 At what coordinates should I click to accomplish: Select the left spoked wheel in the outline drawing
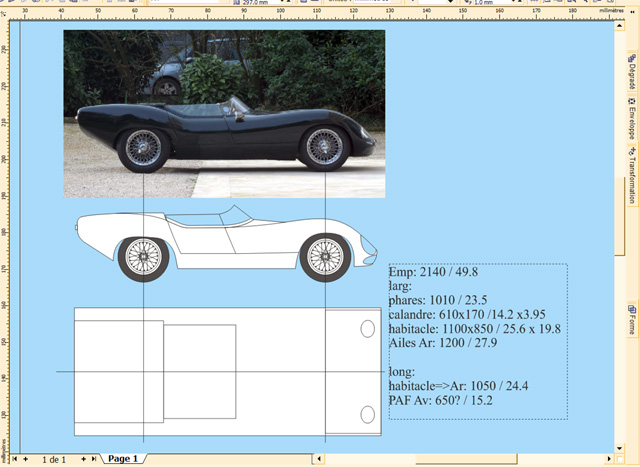pyautogui.click(x=139, y=257)
